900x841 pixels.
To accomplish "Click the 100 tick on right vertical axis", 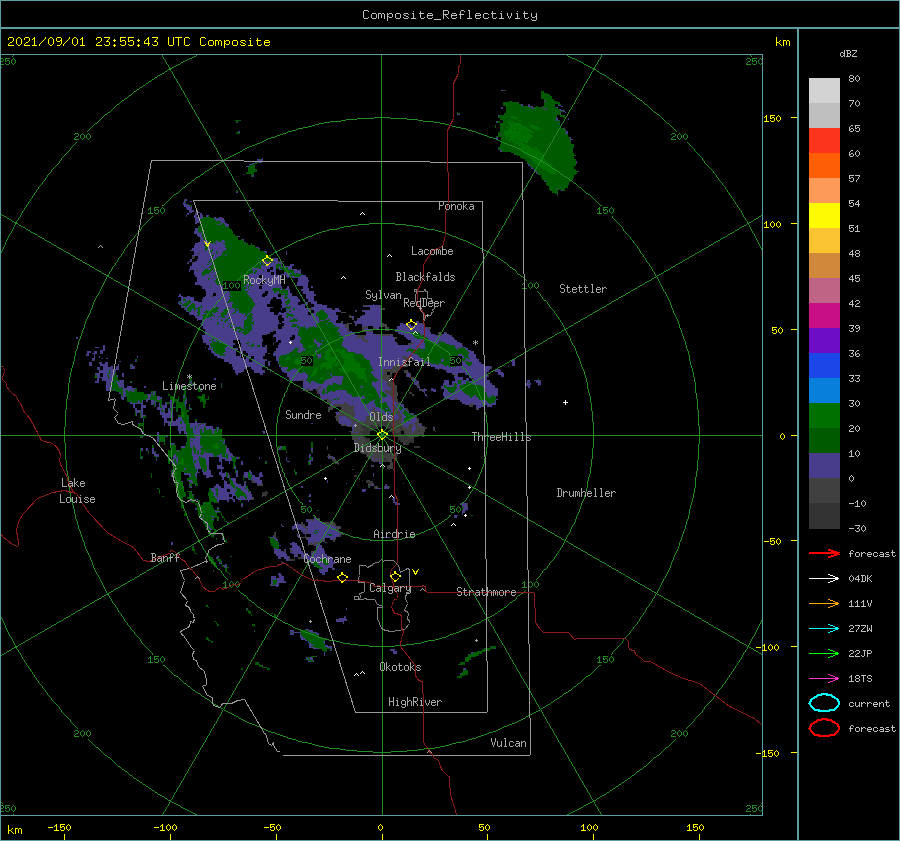I will 772,224.
